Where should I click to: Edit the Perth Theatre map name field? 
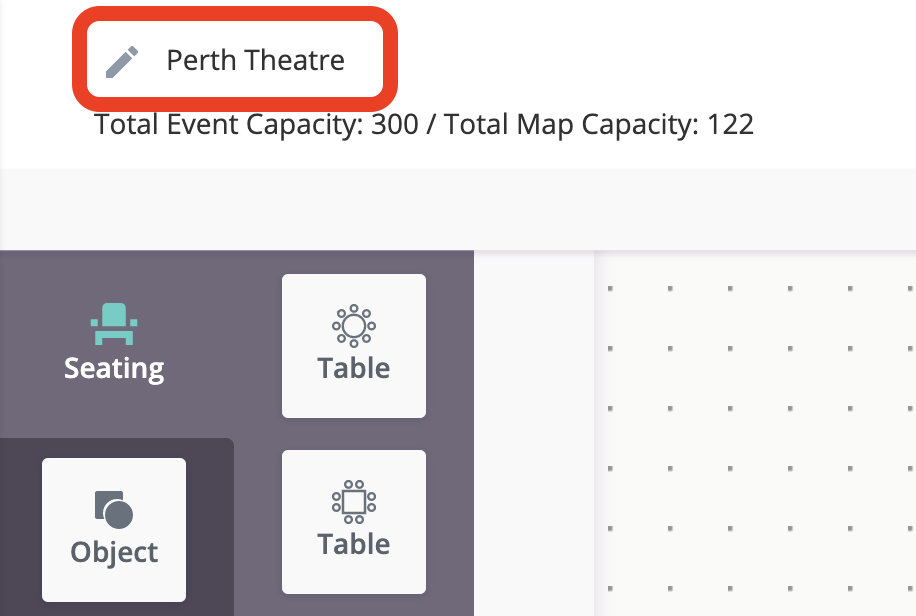click(255, 60)
